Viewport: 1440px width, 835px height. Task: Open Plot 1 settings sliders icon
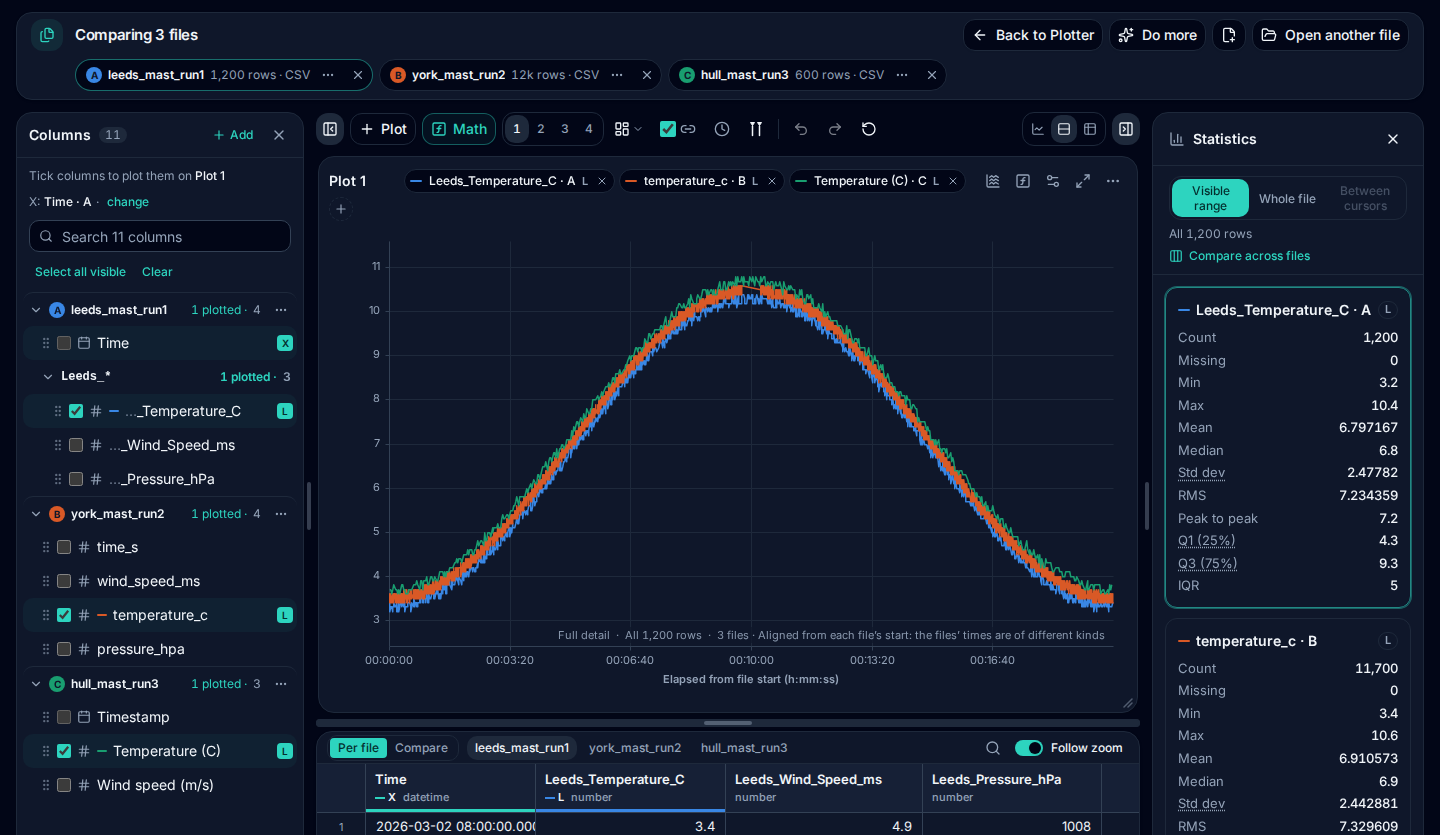point(1053,181)
